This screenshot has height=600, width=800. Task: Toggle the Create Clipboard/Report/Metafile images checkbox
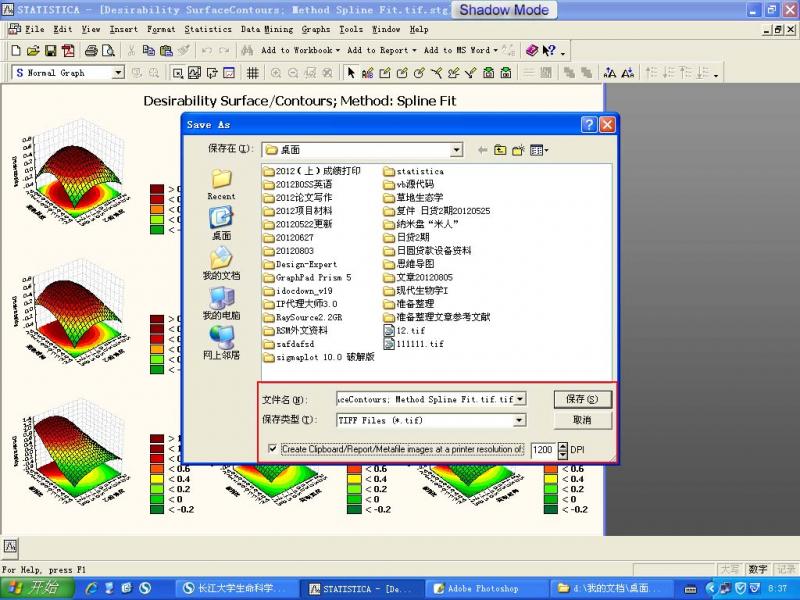coord(272,448)
